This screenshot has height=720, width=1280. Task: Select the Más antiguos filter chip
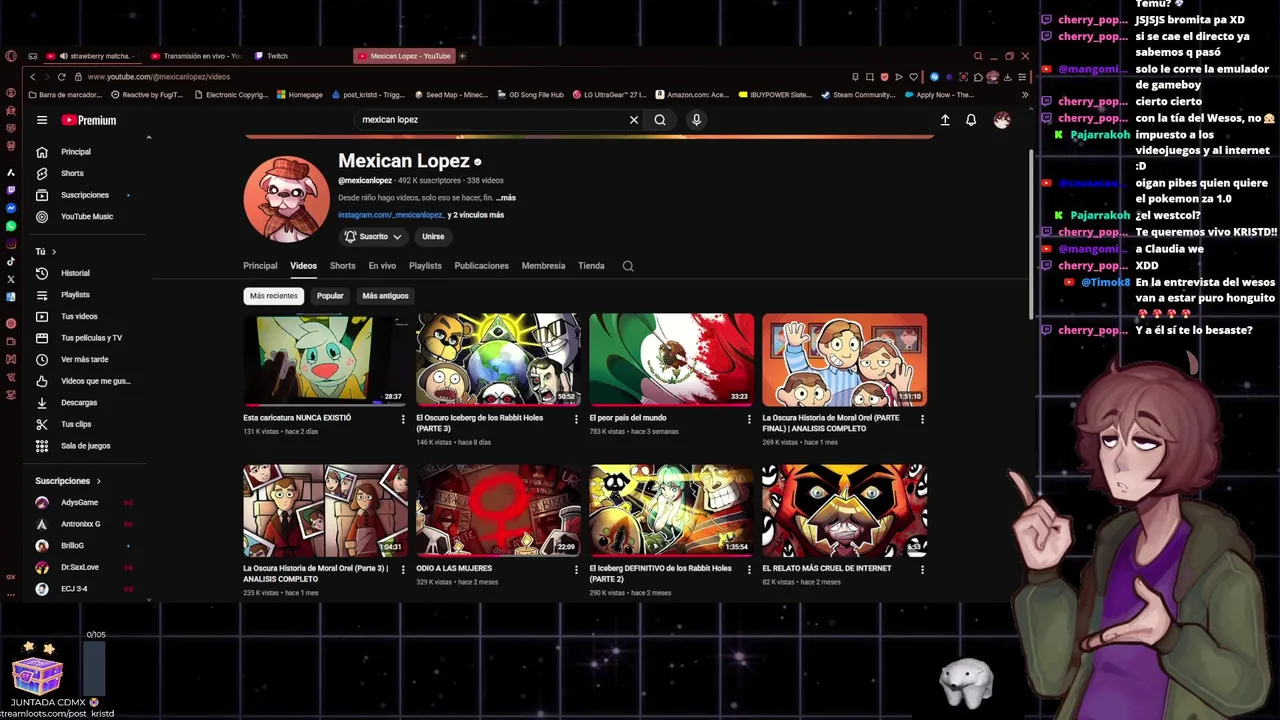tap(385, 296)
